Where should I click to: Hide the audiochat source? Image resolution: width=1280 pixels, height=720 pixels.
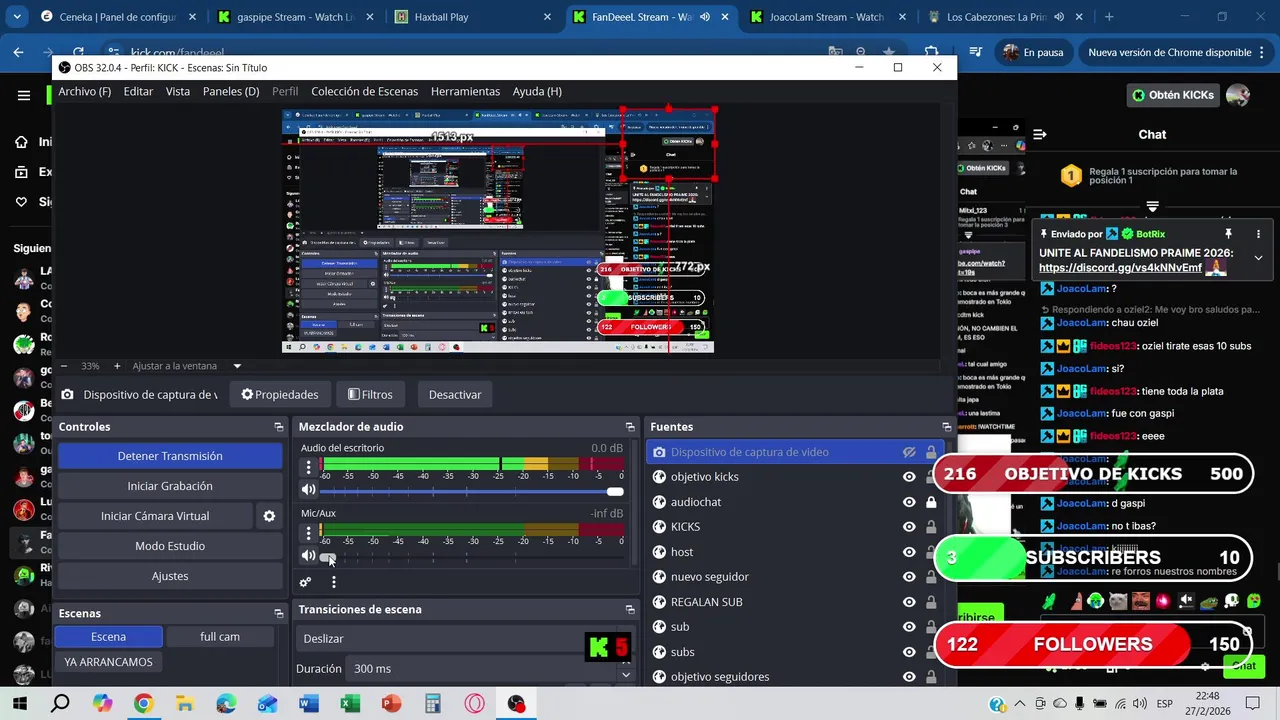click(x=909, y=502)
